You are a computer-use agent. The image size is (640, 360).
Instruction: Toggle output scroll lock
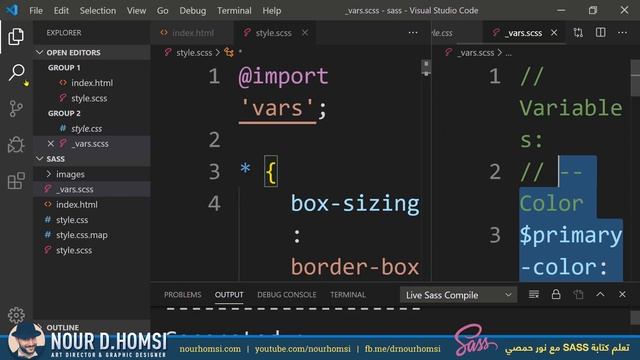coord(556,294)
